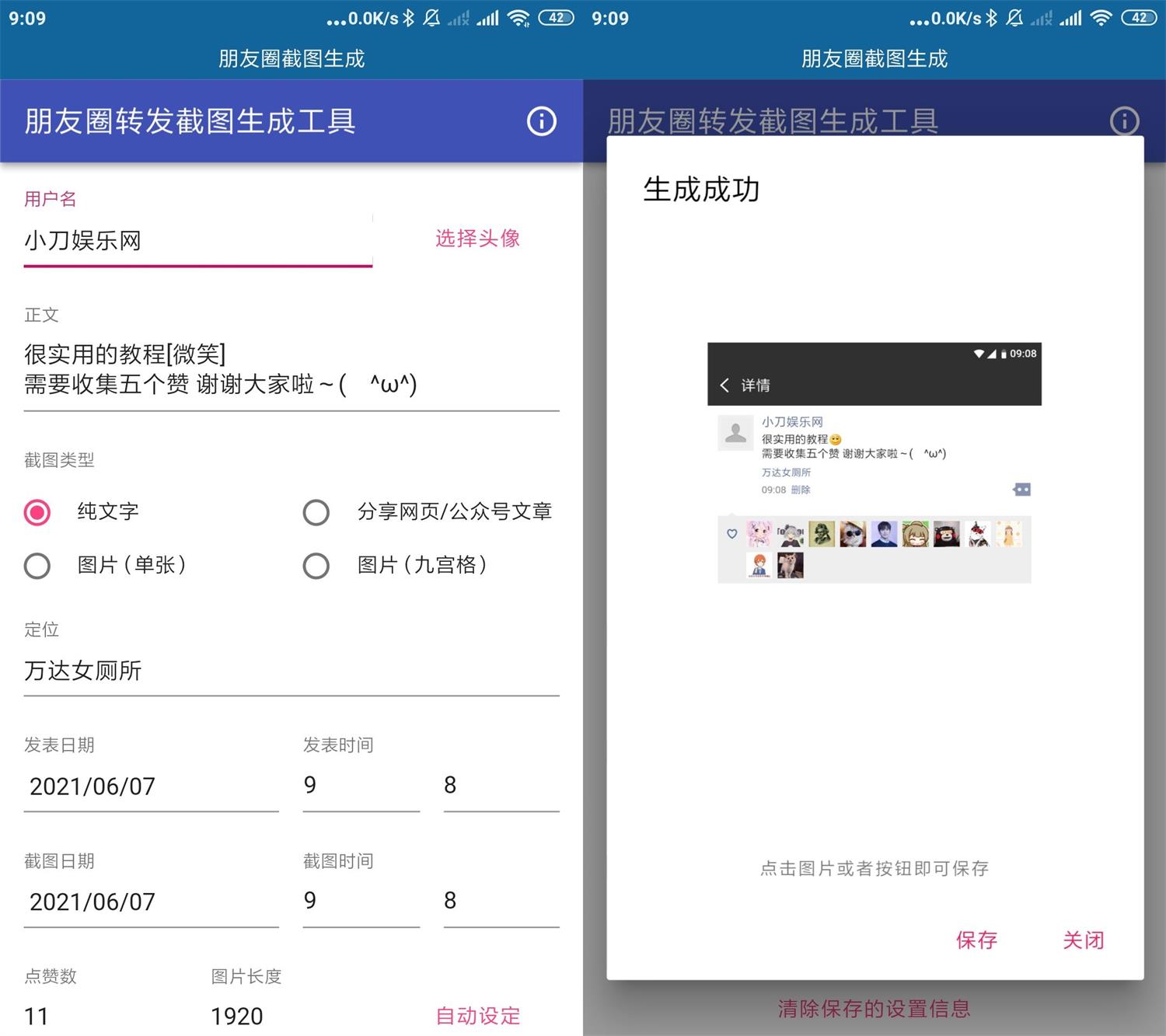The width and height of the screenshot is (1166, 1036).
Task: Select the 图片（单张） option
Action: click(x=37, y=566)
